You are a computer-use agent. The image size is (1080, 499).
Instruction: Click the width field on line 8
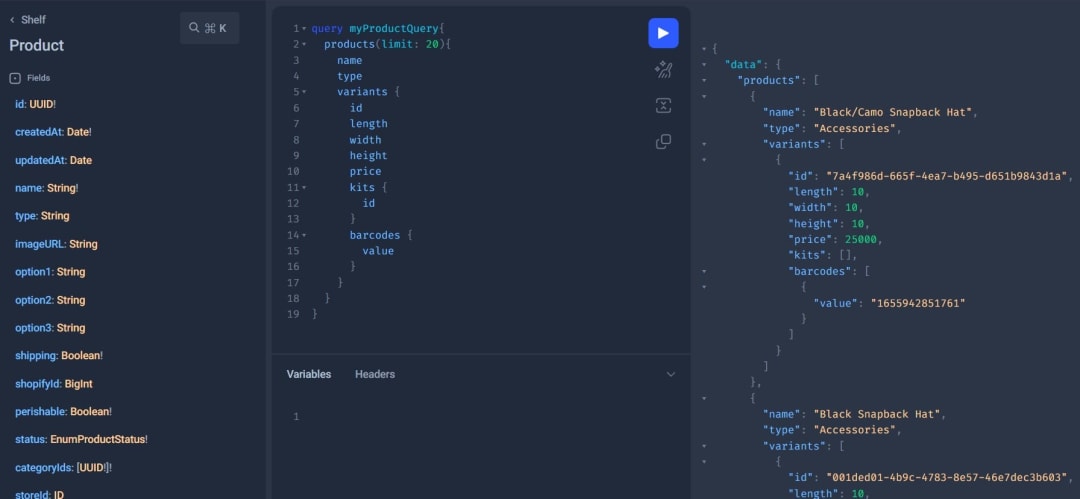(x=365, y=140)
